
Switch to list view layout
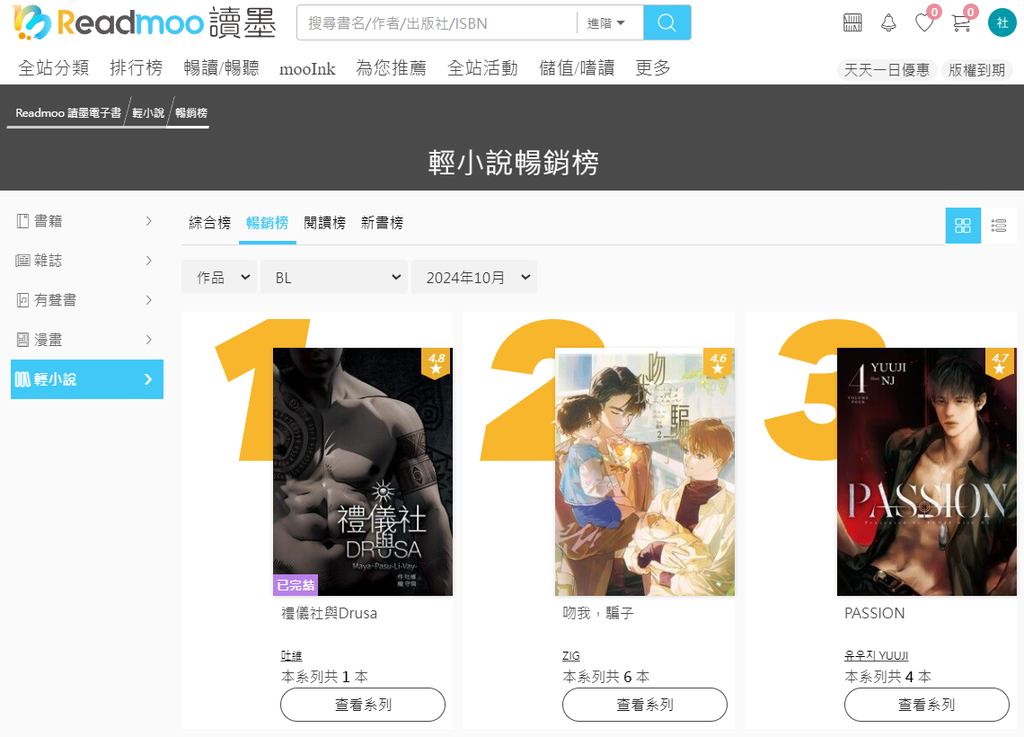coord(999,226)
